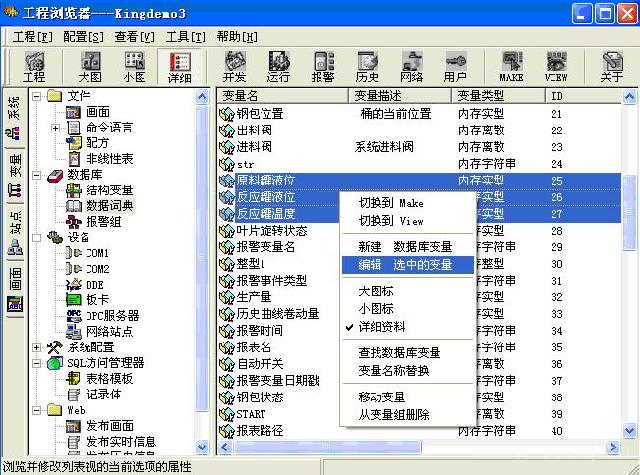
Task: Toggle the 设备 tree node expander
Action: [x=37, y=238]
